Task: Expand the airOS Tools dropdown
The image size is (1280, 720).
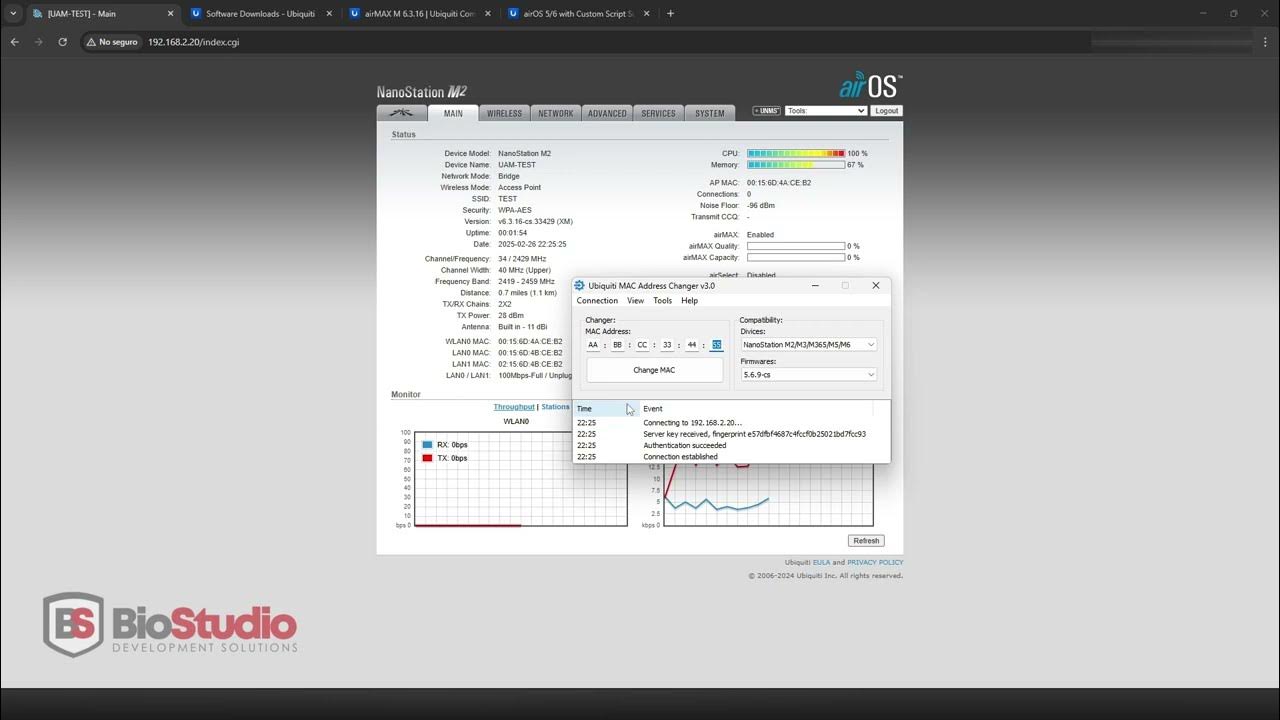Action: point(826,111)
